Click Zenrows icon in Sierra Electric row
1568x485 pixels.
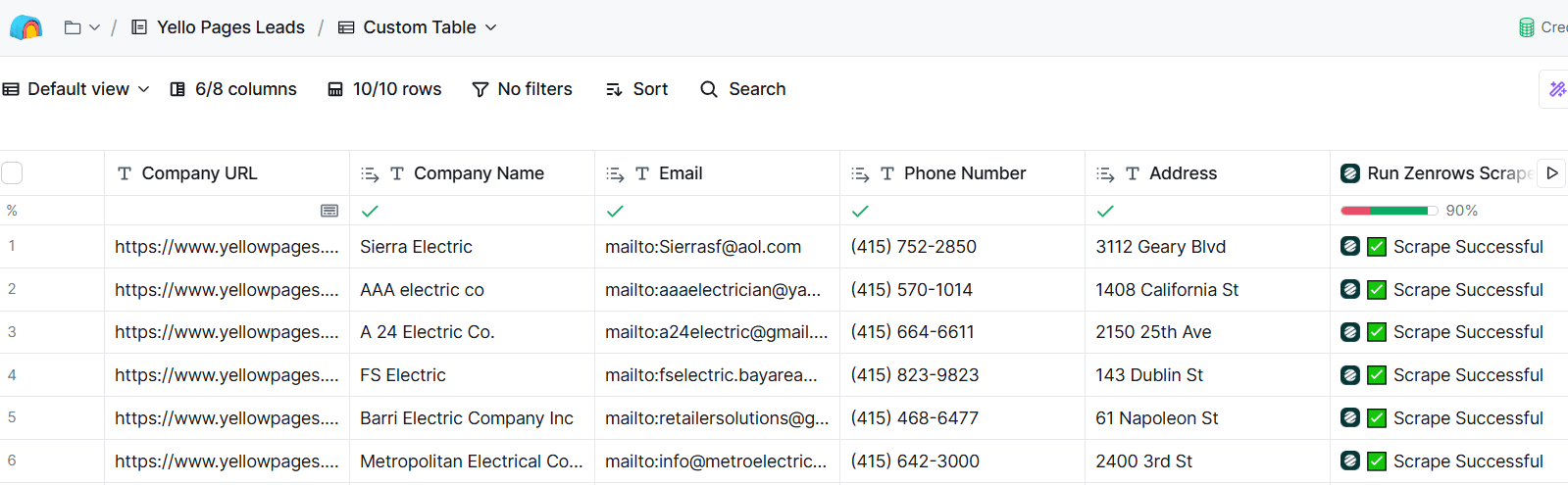1350,247
